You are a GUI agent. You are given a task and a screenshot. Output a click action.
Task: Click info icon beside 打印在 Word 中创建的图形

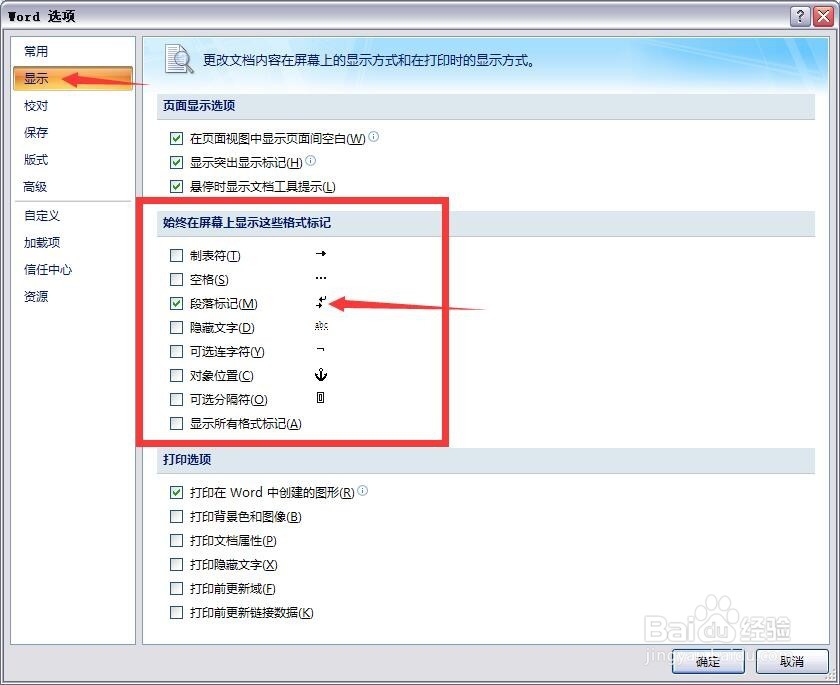363,490
